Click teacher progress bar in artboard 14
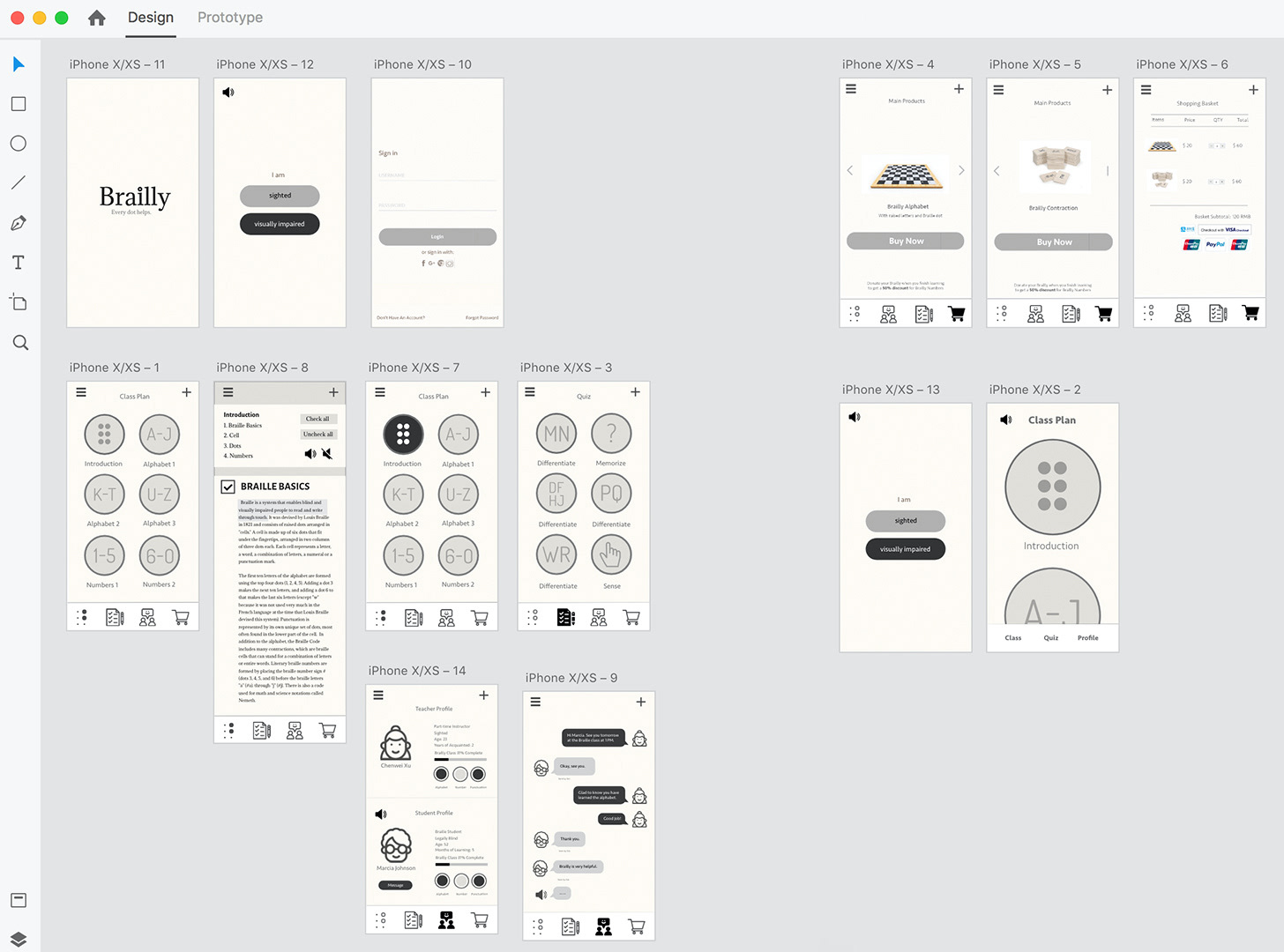The height and width of the screenshot is (952, 1284). (459, 760)
